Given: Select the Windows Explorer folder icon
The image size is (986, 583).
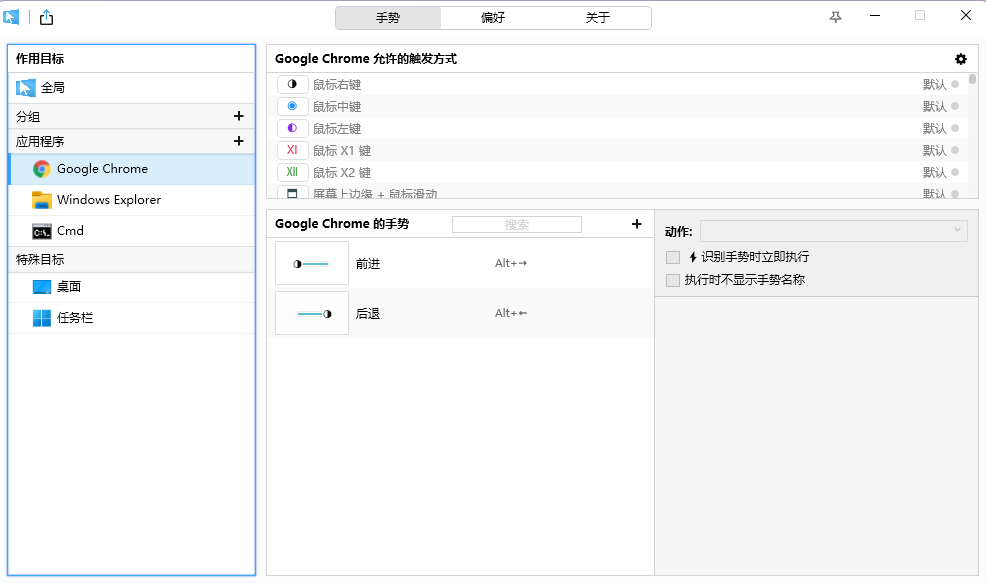Looking at the screenshot, I should point(41,200).
